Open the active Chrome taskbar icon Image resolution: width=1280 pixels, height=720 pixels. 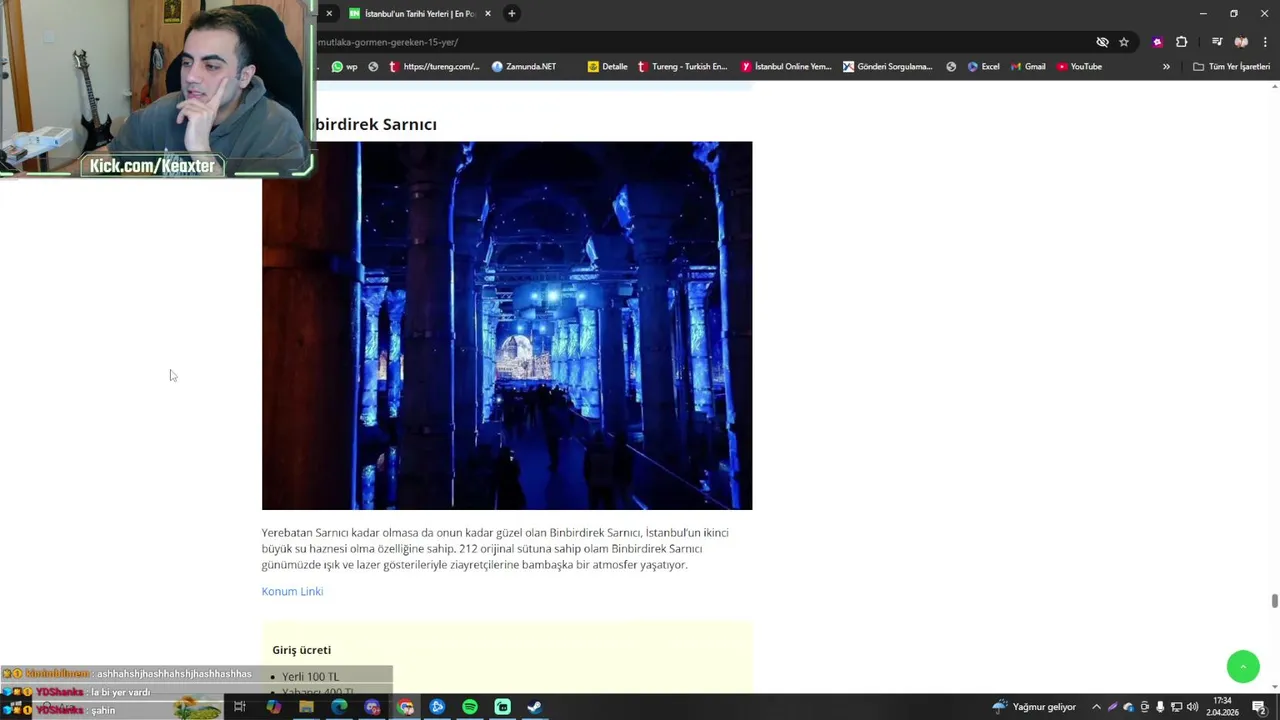[x=405, y=707]
